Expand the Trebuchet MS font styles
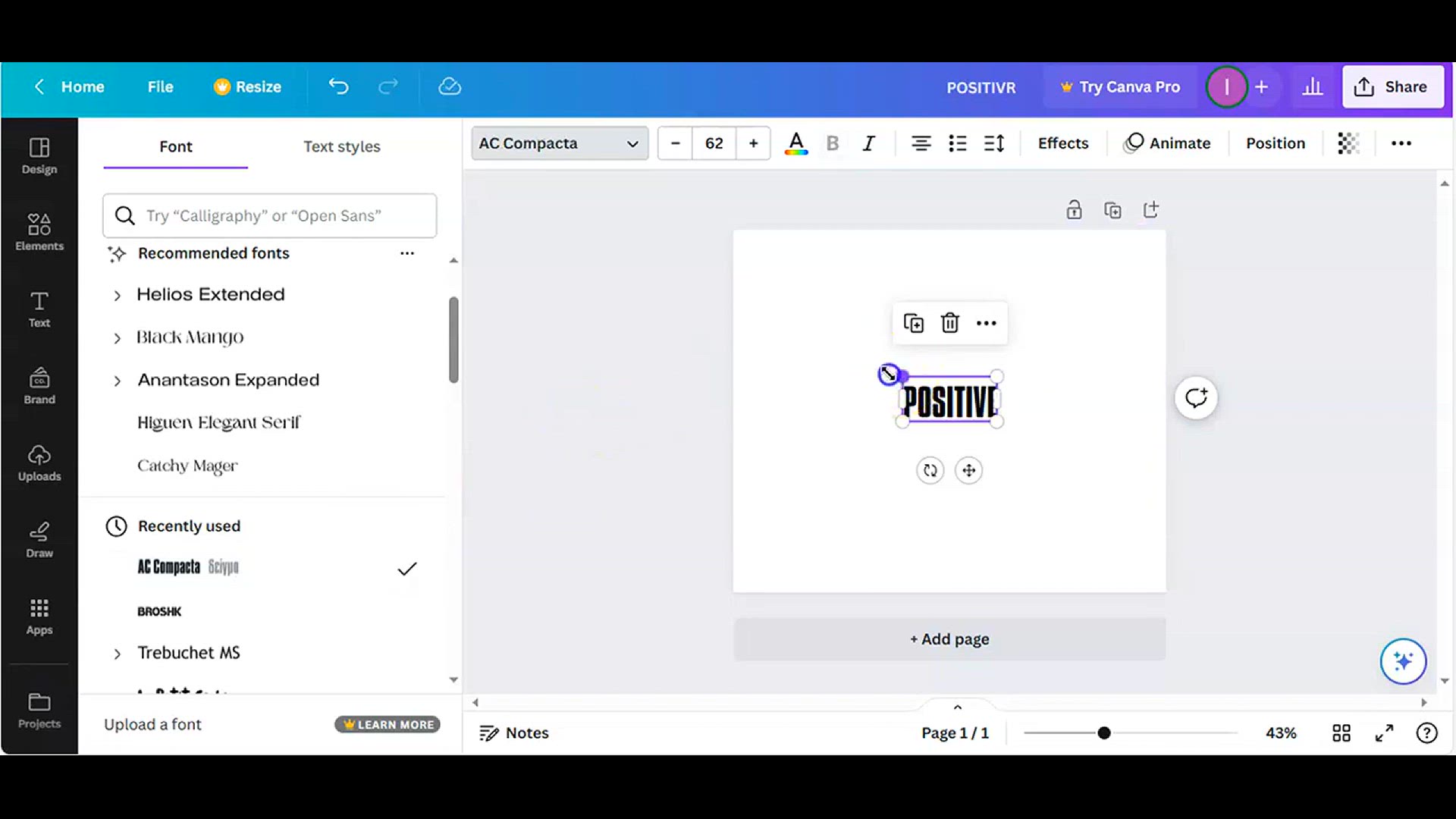This screenshot has width=1456, height=819. [x=117, y=654]
